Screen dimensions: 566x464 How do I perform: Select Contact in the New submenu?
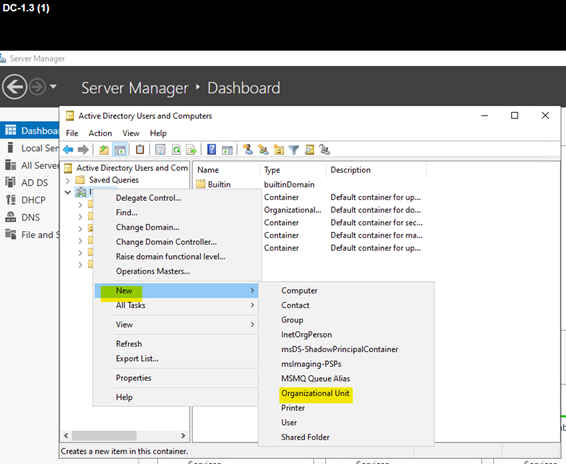(346, 305)
